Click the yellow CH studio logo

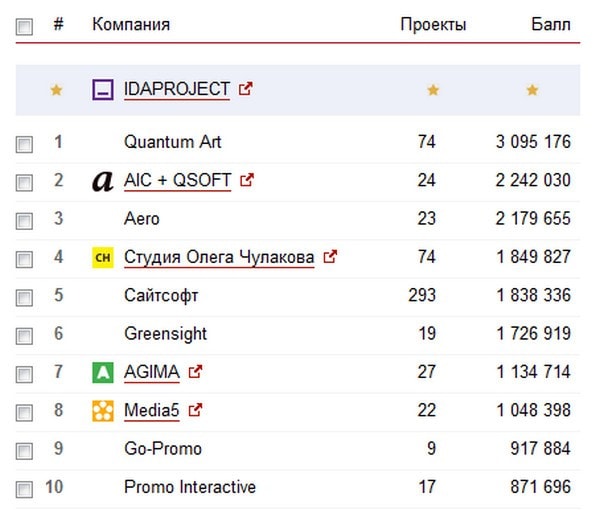point(102,258)
